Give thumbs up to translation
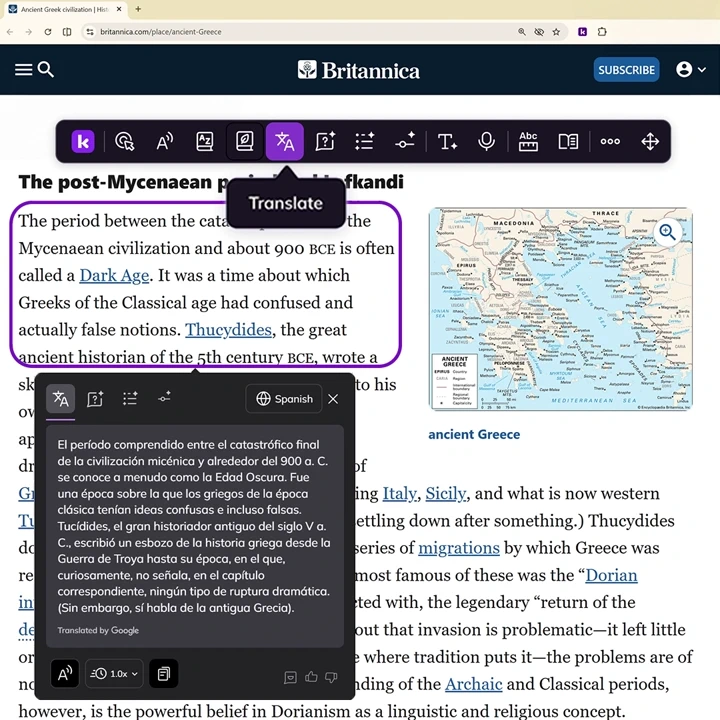 click(311, 677)
